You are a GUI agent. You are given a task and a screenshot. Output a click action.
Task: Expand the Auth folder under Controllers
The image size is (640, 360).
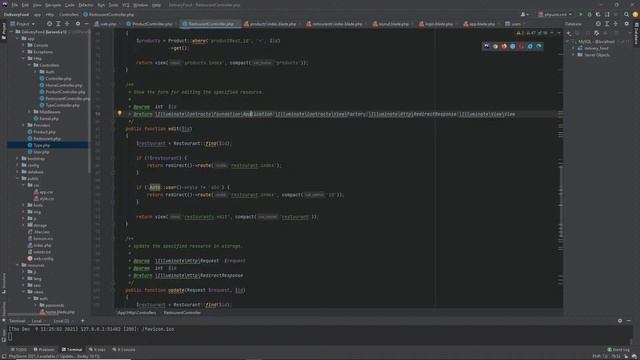coord(36,72)
